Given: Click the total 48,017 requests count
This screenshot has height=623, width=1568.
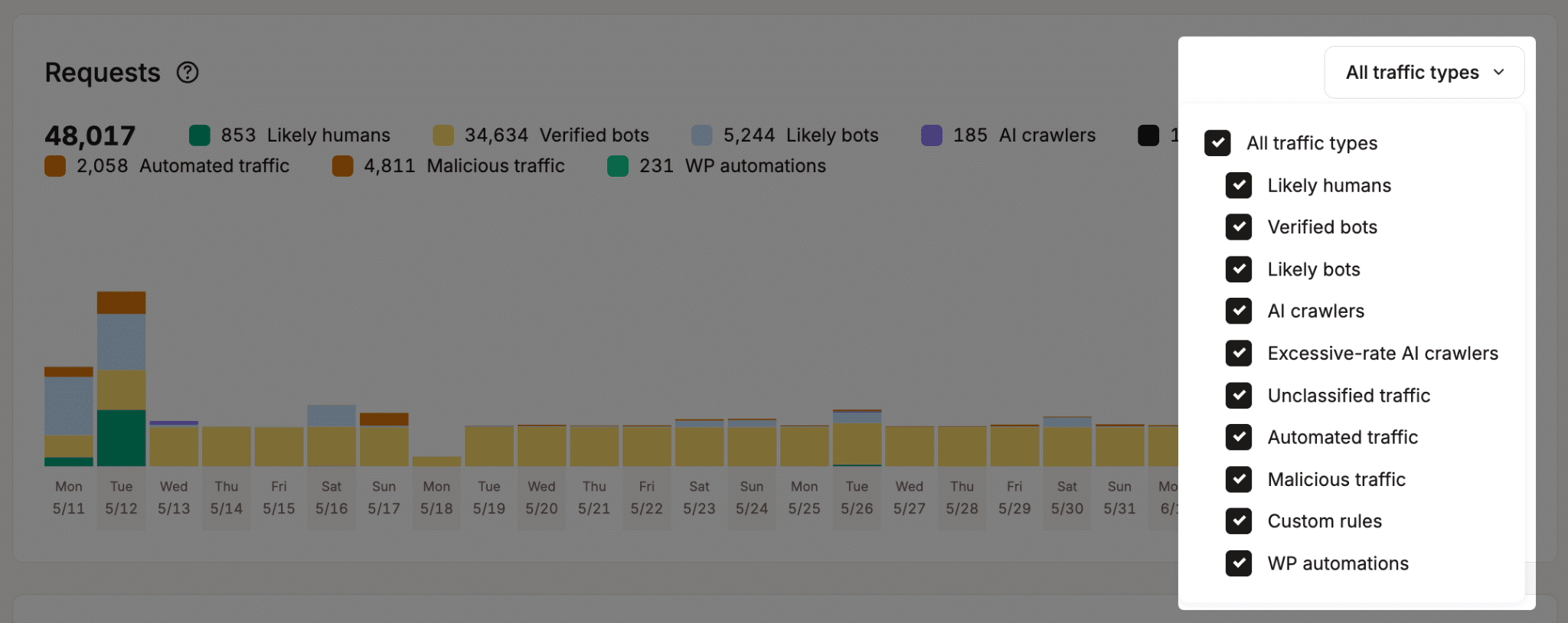Looking at the screenshot, I should pyautogui.click(x=90, y=135).
